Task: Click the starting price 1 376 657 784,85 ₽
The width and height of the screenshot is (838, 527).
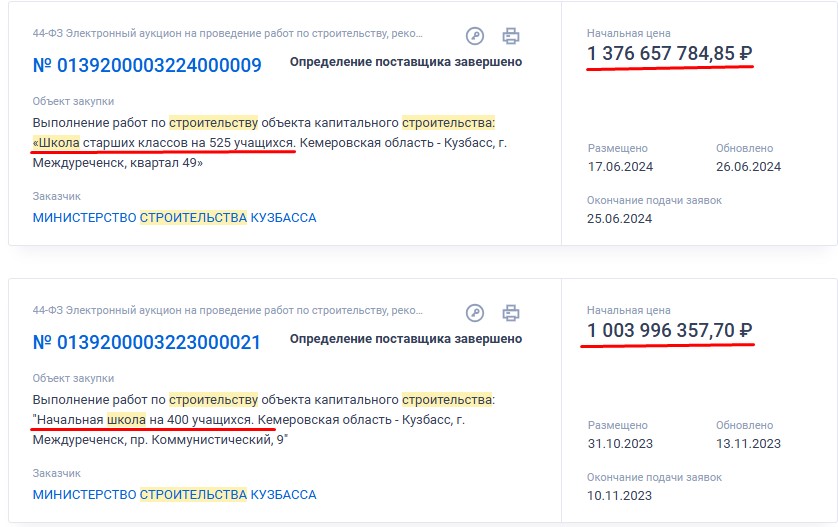Action: [669, 53]
